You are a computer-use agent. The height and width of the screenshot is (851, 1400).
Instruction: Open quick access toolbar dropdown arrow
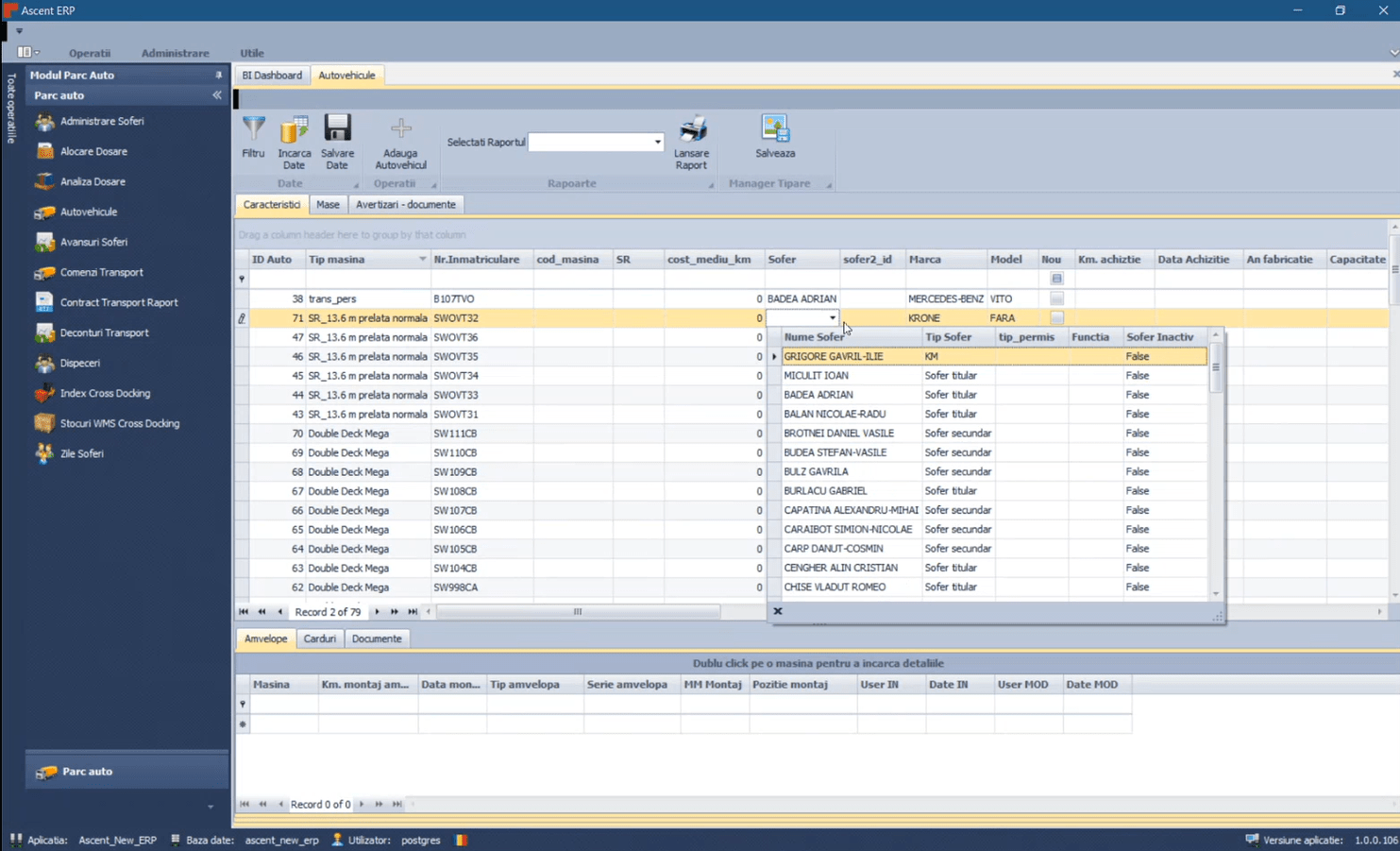(x=19, y=31)
